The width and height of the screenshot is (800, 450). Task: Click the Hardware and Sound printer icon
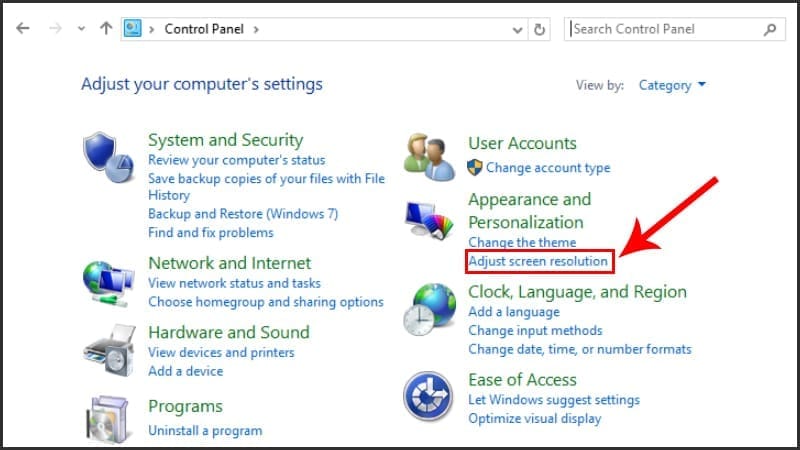tap(110, 351)
